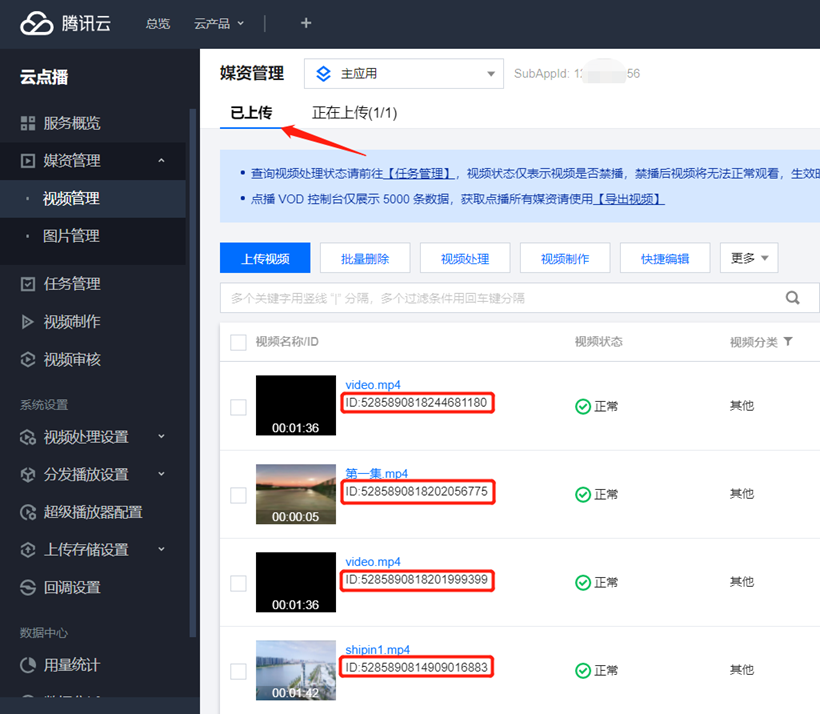820x714 pixels.
Task: Open the 服务概览 overview page
Action: [x=73, y=123]
